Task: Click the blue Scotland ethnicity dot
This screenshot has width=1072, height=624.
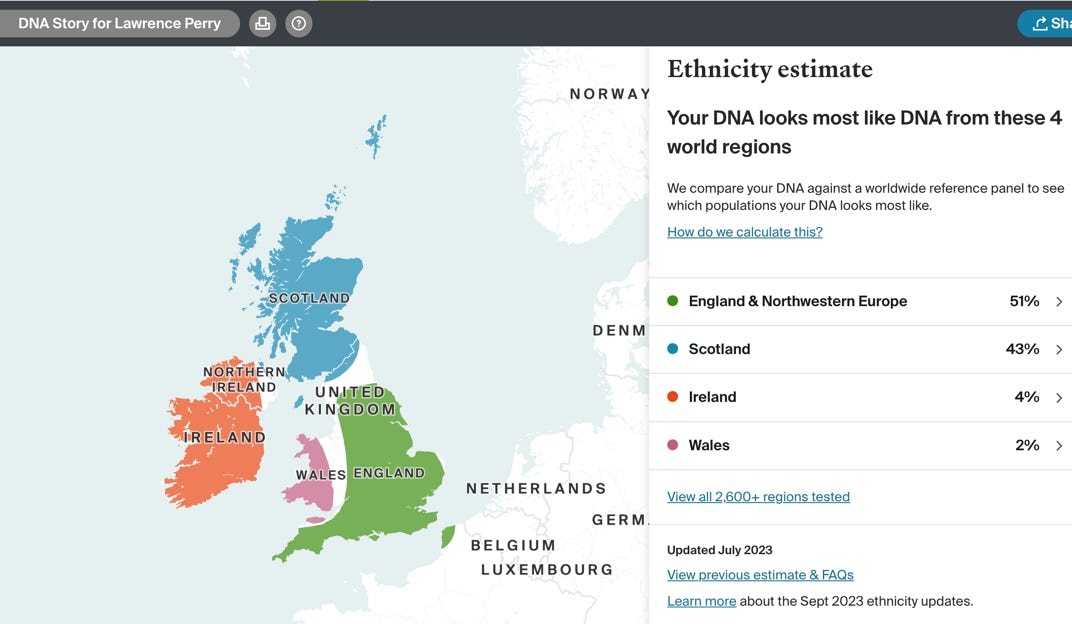Action: [673, 349]
